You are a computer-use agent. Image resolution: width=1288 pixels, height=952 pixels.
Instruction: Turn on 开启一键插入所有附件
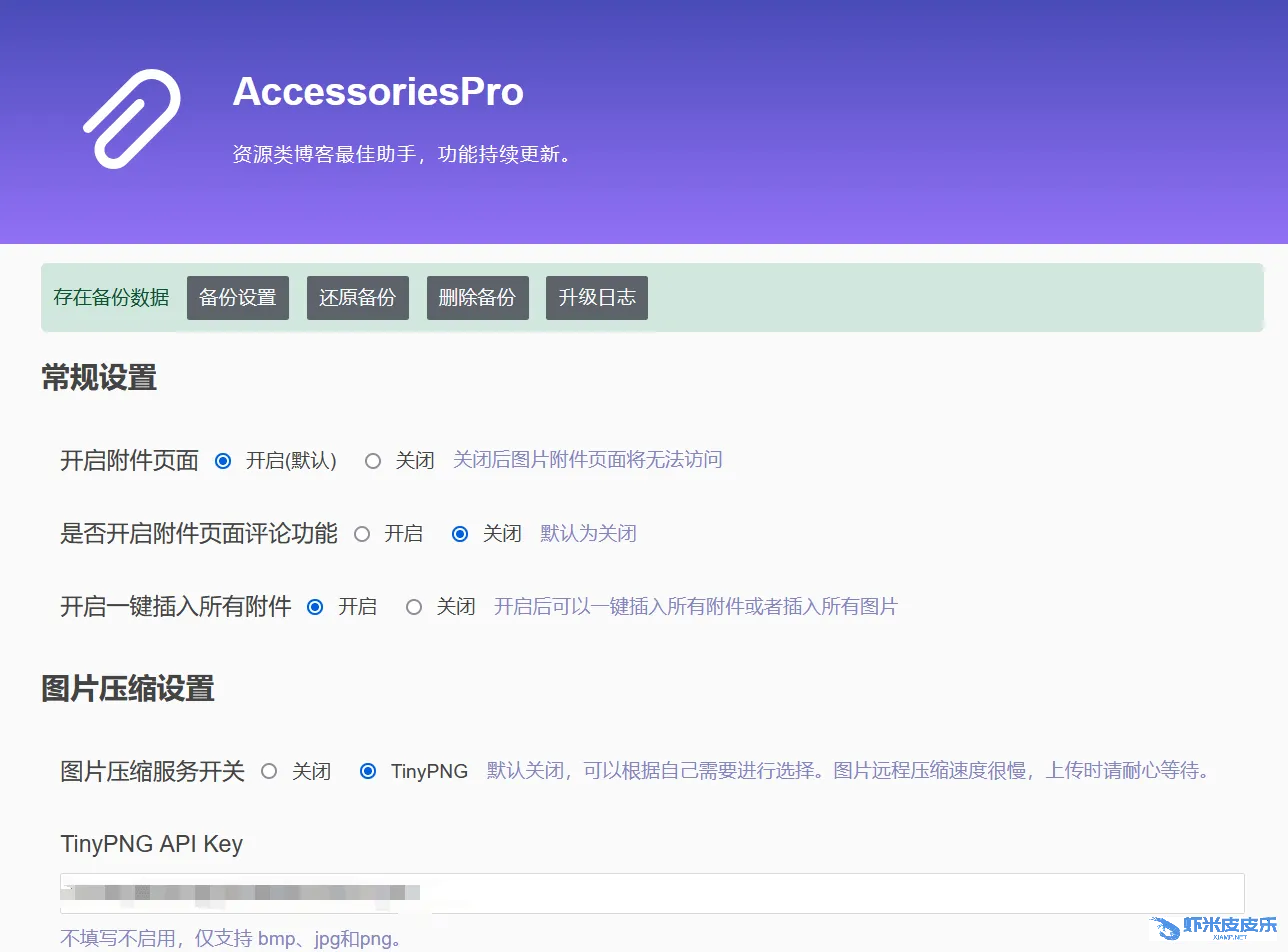tap(315, 607)
